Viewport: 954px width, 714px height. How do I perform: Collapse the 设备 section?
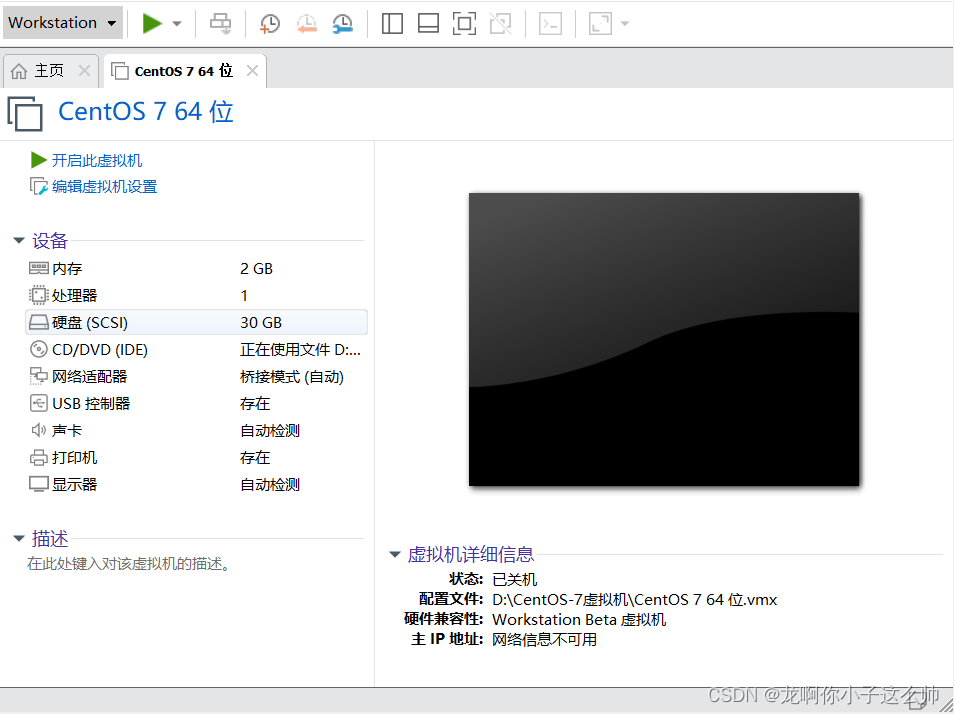(x=19, y=241)
